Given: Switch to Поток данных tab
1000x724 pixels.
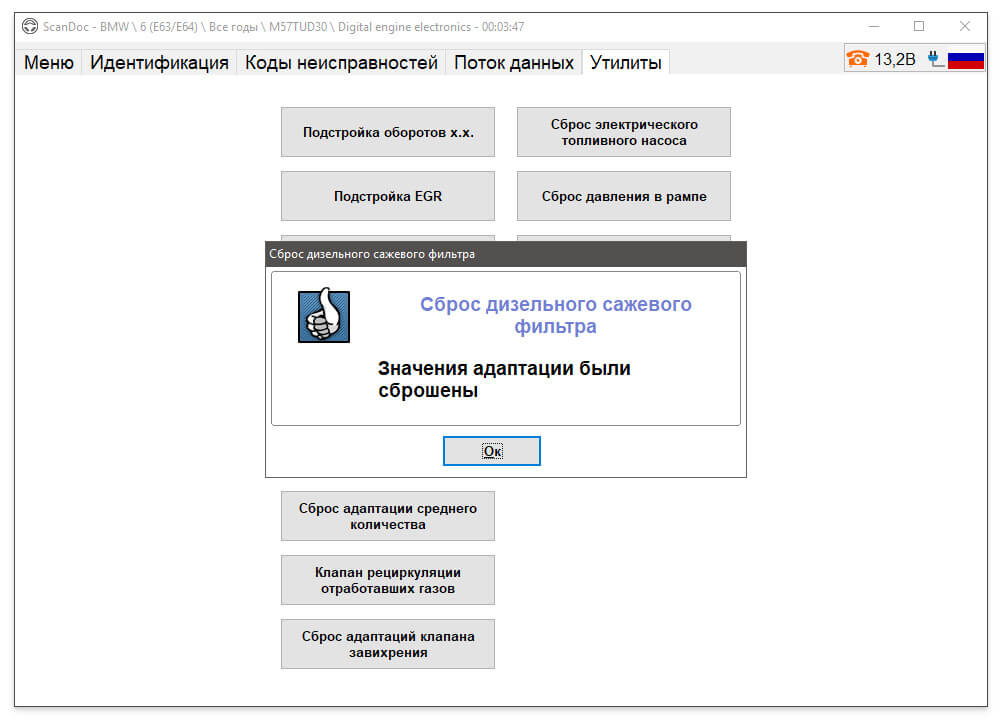Looking at the screenshot, I should 514,63.
